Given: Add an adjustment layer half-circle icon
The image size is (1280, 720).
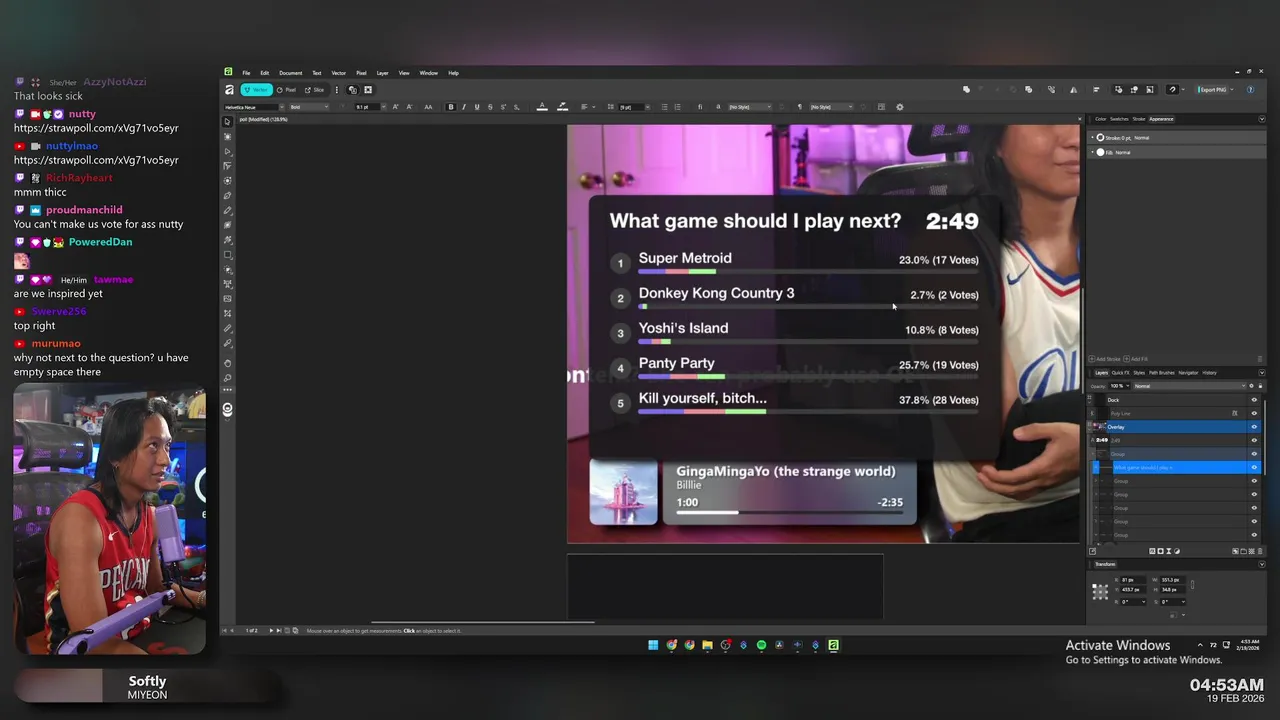Looking at the screenshot, I should point(1177,551).
